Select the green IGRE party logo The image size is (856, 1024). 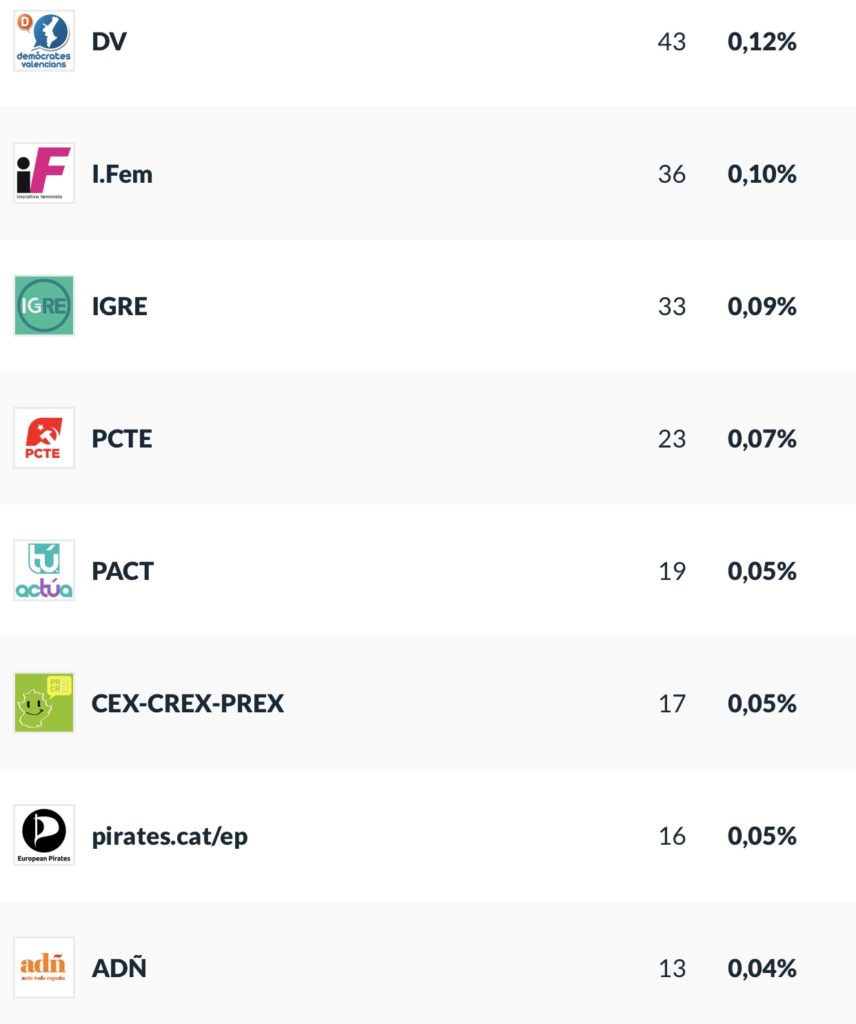click(44, 306)
